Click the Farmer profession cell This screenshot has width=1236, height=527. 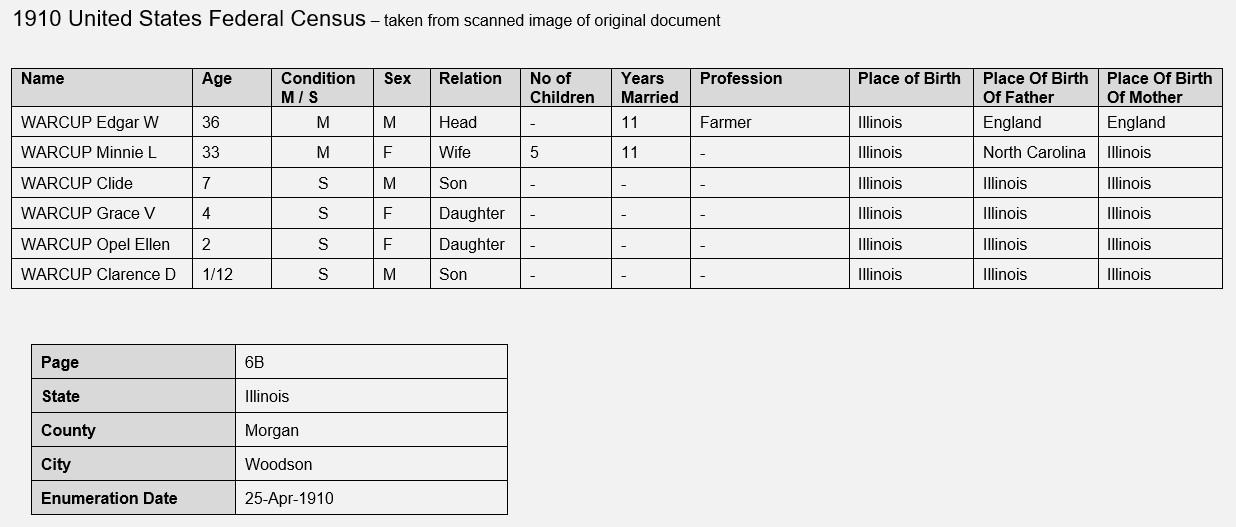770,122
